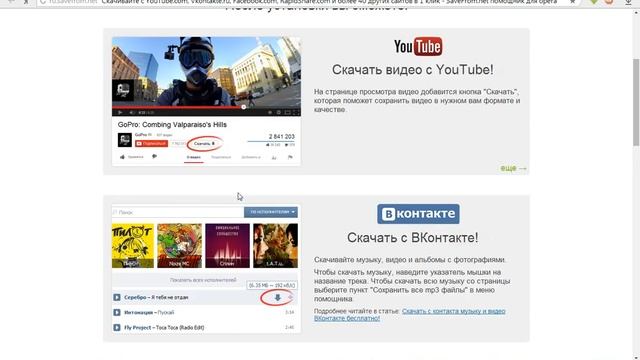Click the track name 'Серебро – Я тебя не отдам'
640x360 pixels.
tap(156, 298)
